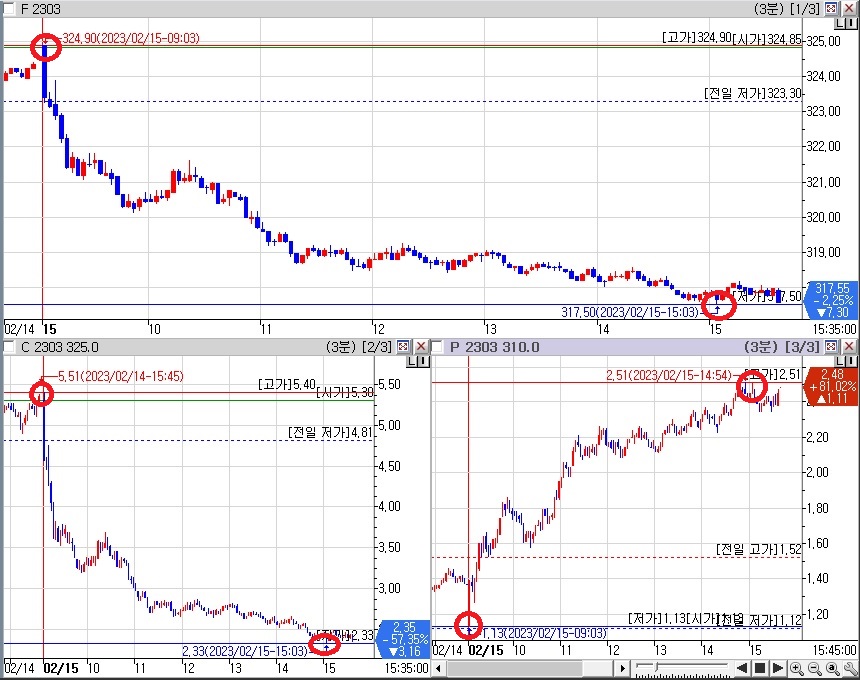Tick the C 2303 325.0 chart checkbox
The height and width of the screenshot is (680, 860).
(8, 347)
